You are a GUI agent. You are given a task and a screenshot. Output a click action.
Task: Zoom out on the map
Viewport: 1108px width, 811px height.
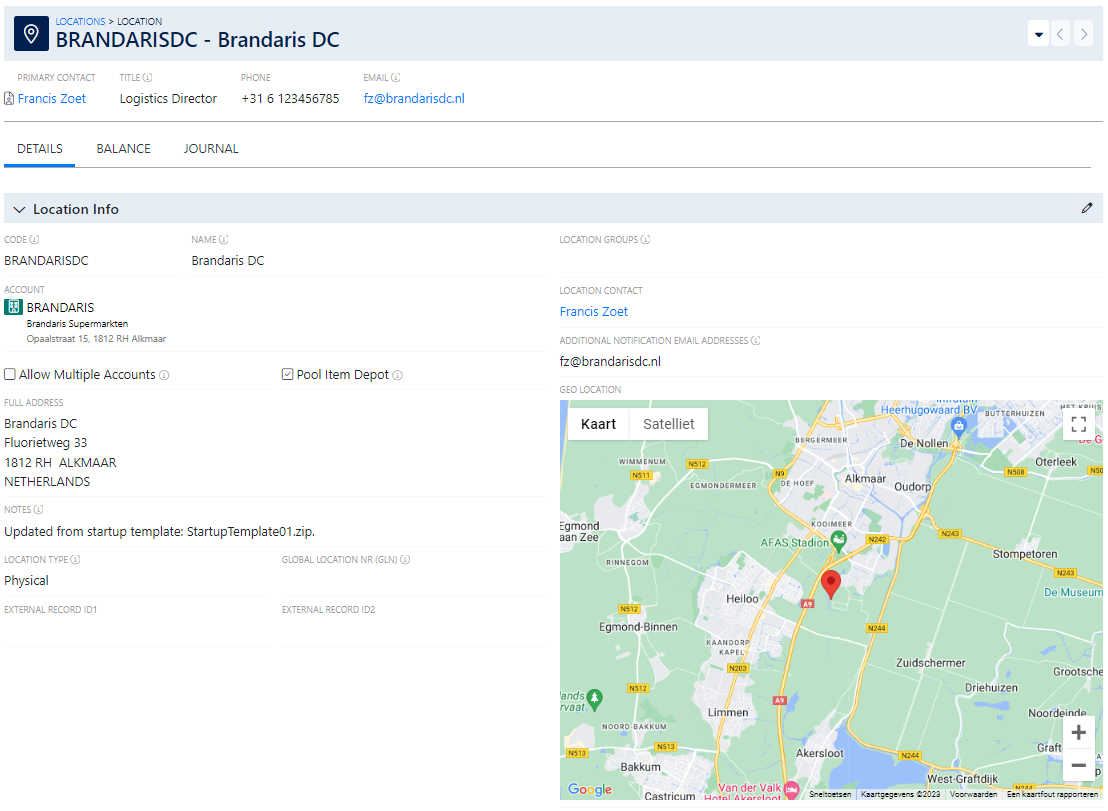coord(1078,765)
